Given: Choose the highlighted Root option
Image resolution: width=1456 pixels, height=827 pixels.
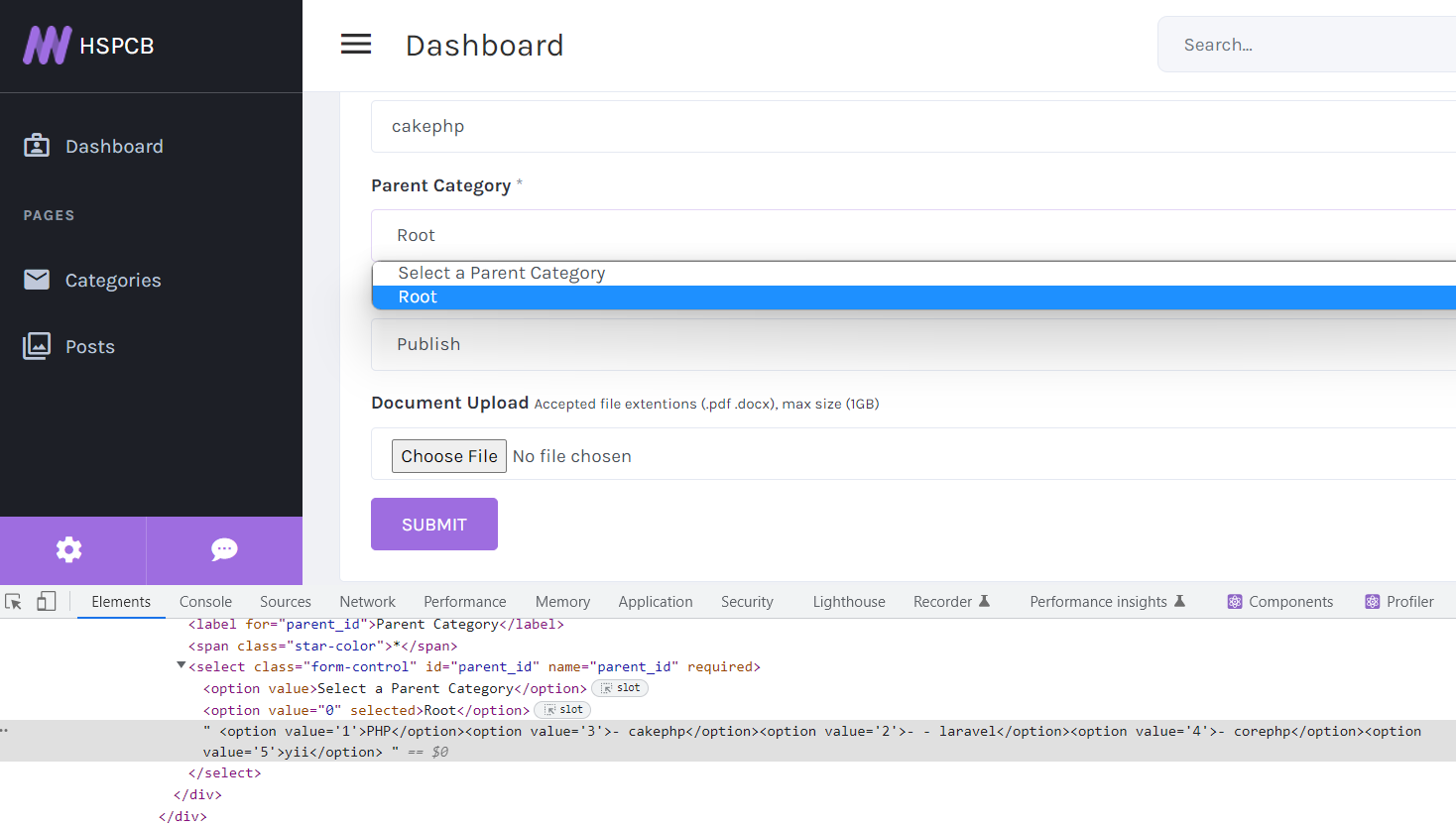Looking at the screenshot, I should point(913,297).
